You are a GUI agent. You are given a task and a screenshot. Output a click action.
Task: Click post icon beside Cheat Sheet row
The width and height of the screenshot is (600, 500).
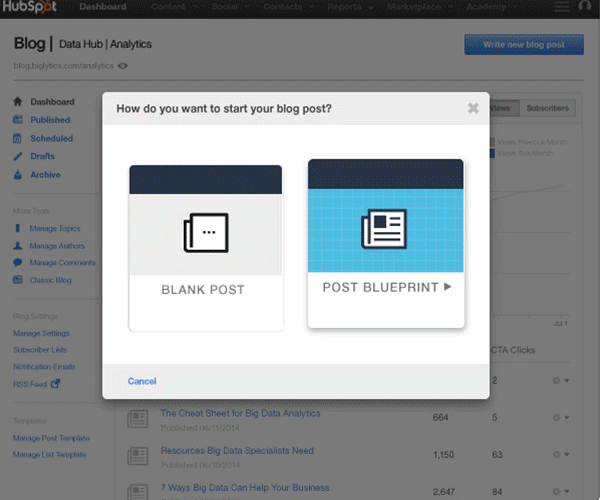coord(137,419)
